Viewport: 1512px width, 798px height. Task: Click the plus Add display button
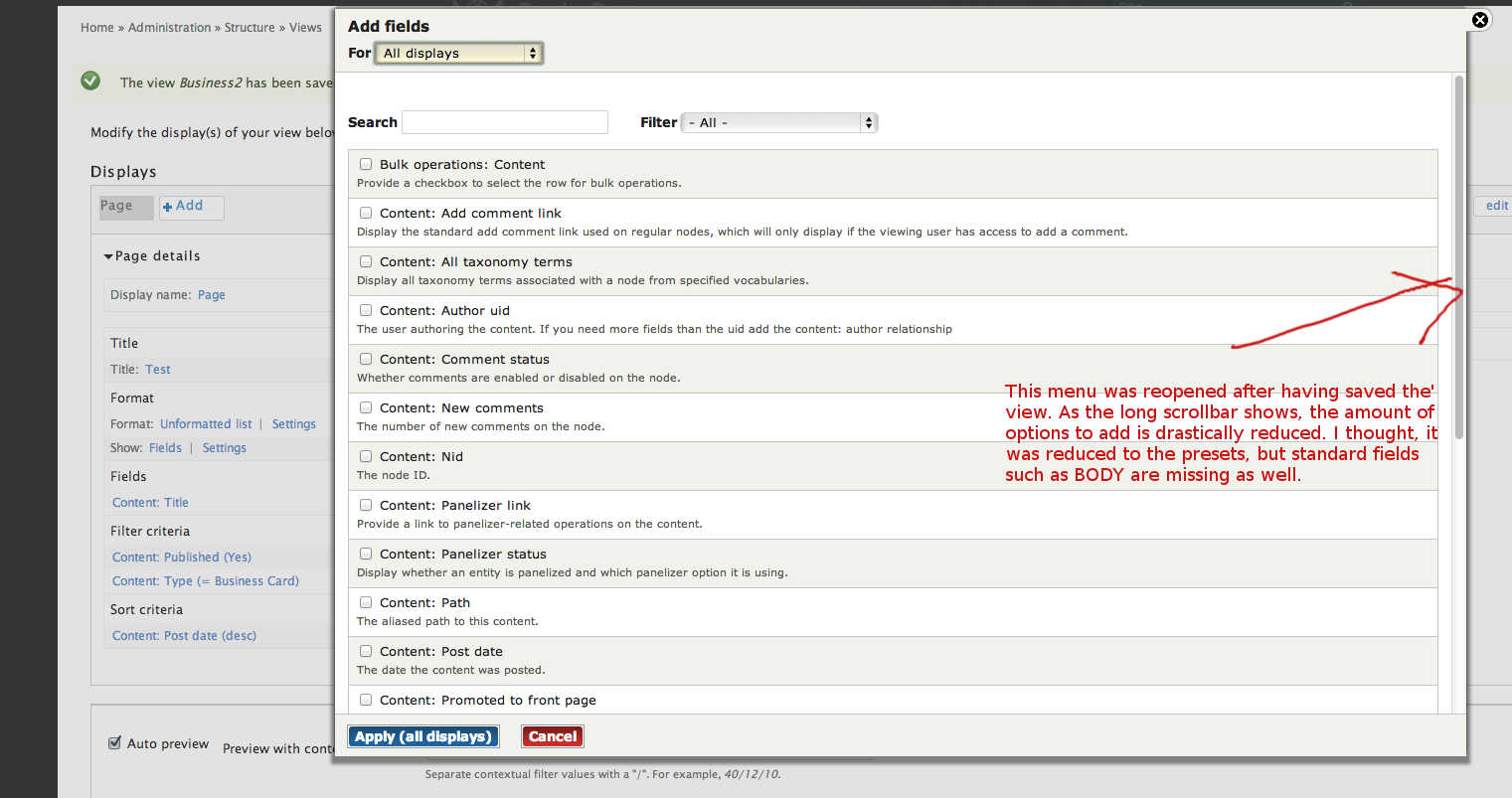coord(191,207)
